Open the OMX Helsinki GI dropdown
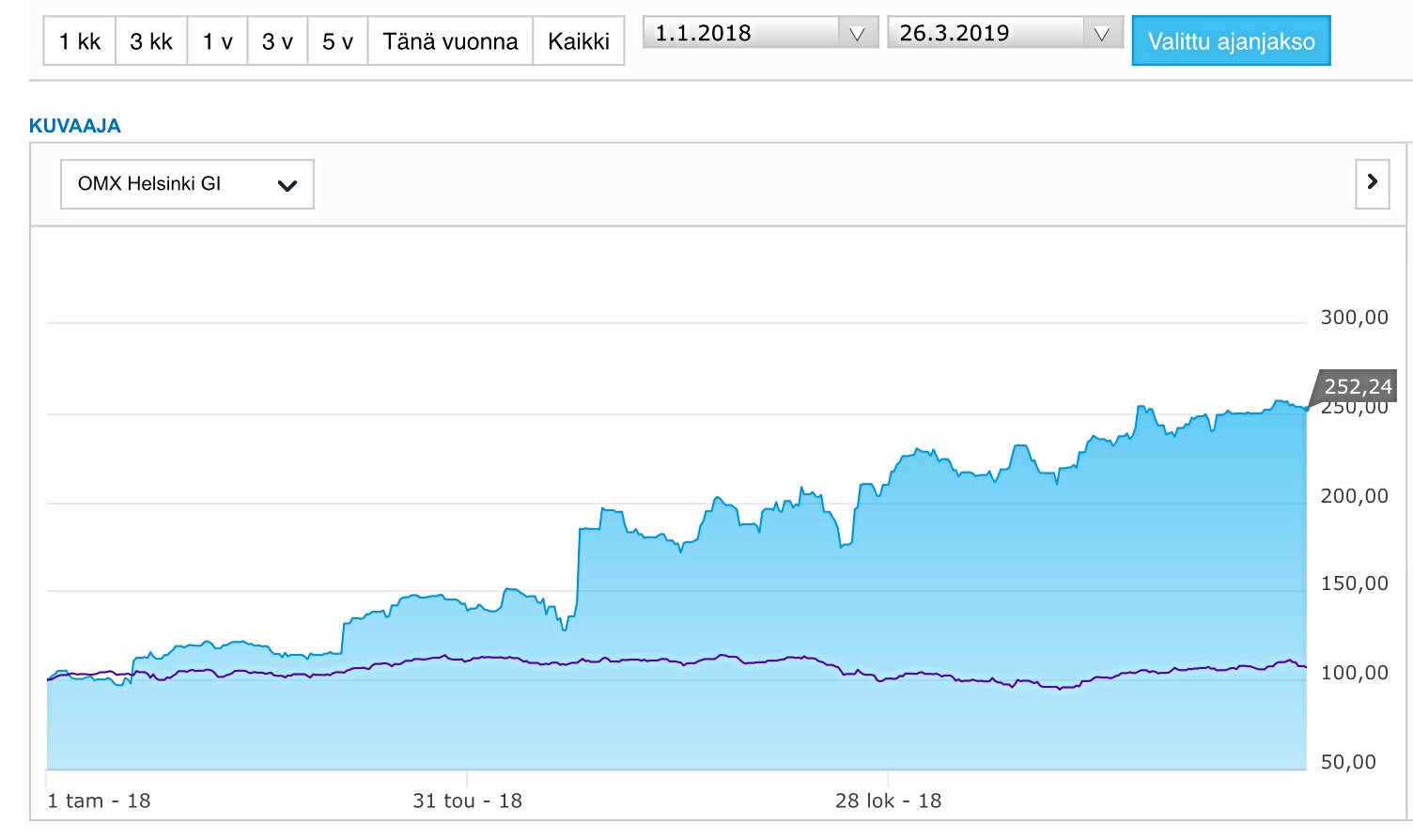Screen dimensions: 1413x840 pyautogui.click(x=187, y=184)
